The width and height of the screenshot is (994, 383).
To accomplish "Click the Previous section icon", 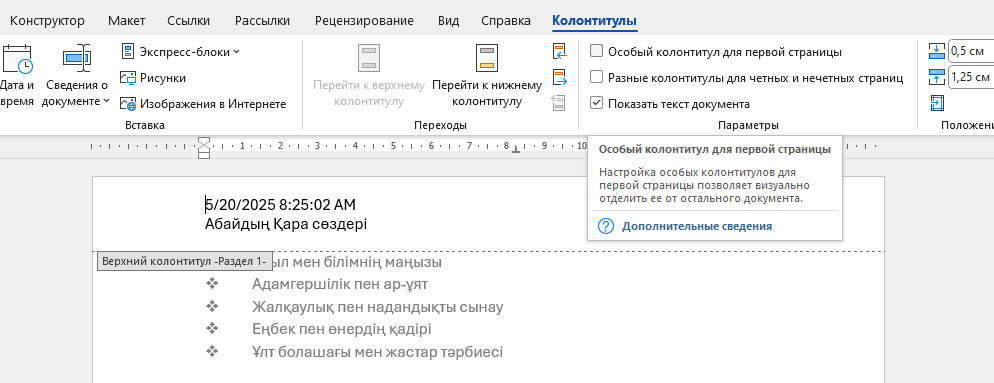I will 559,51.
